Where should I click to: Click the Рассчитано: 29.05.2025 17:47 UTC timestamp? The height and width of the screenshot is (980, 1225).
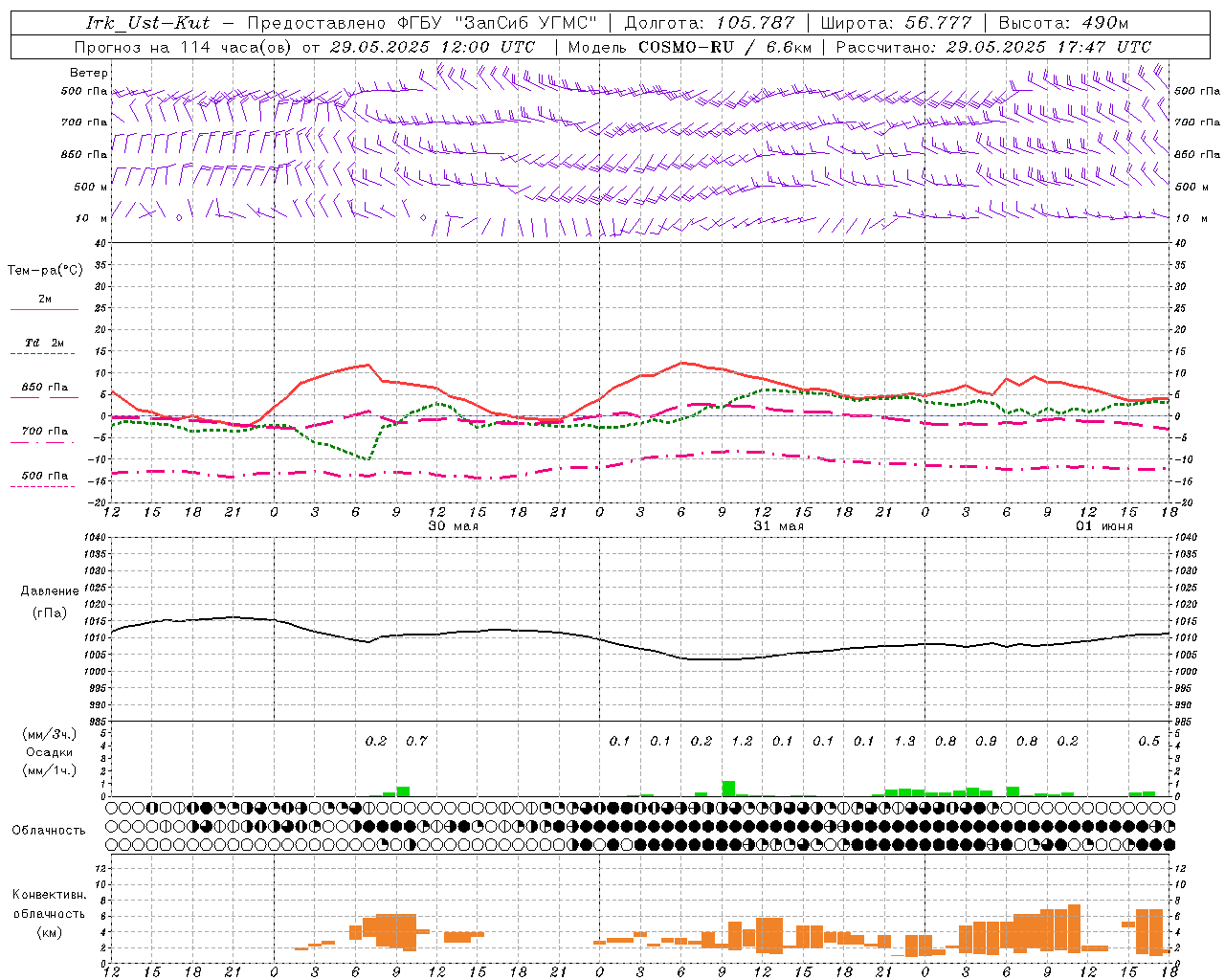pyautogui.click(x=993, y=47)
